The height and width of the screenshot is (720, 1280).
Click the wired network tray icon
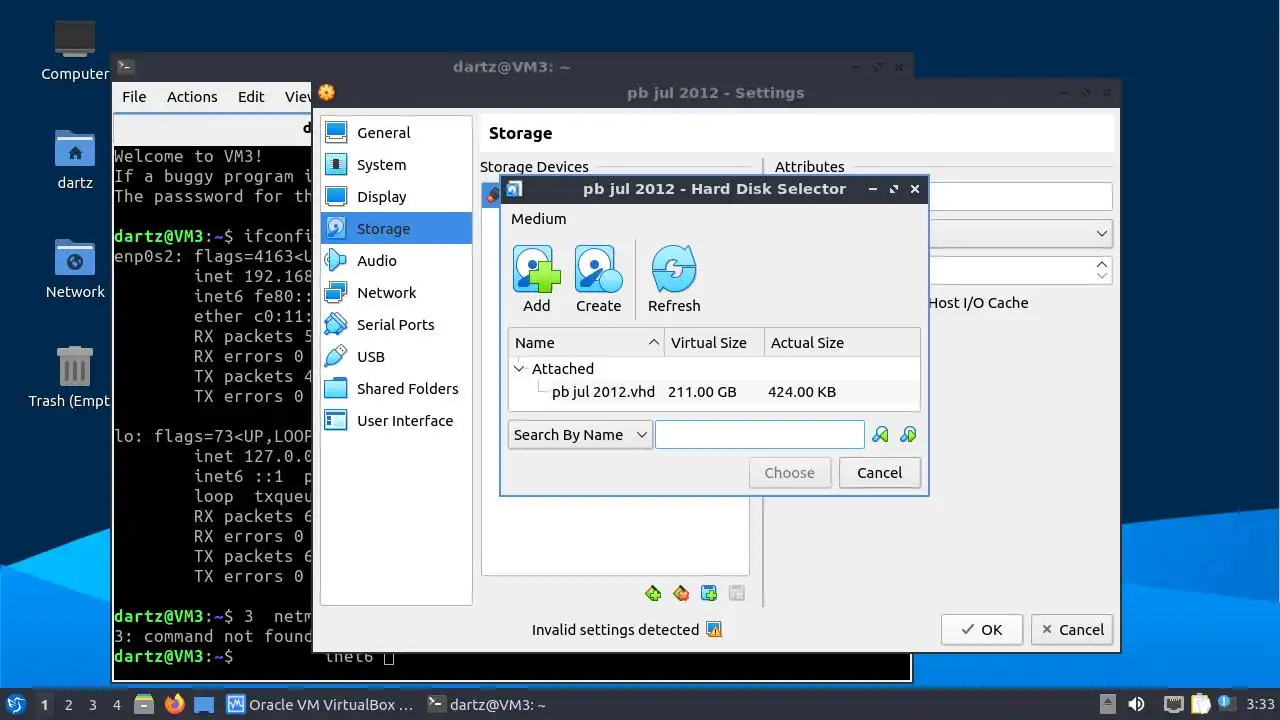click(1174, 704)
